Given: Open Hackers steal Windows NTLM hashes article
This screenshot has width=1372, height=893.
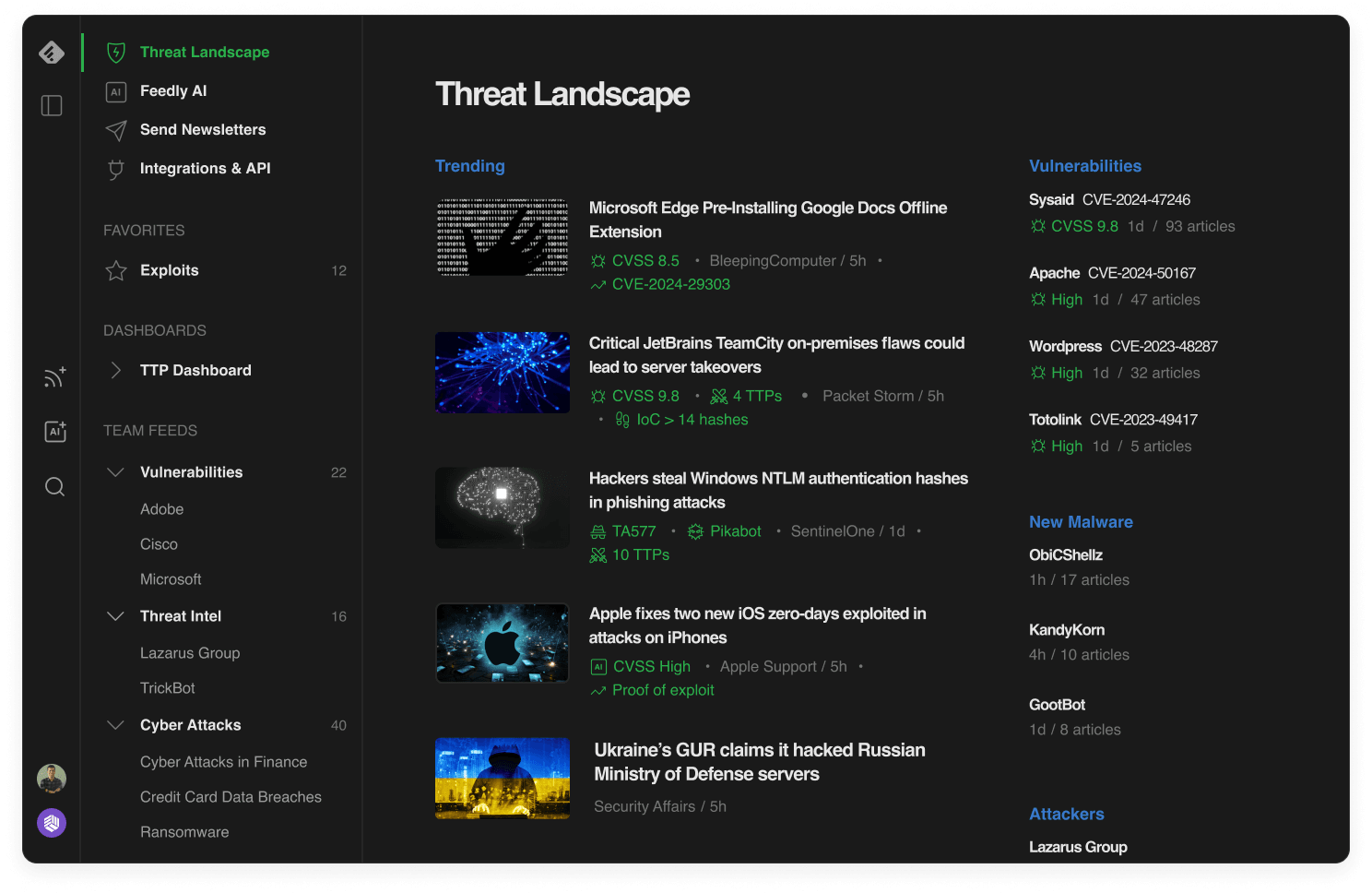Looking at the screenshot, I should [778, 491].
